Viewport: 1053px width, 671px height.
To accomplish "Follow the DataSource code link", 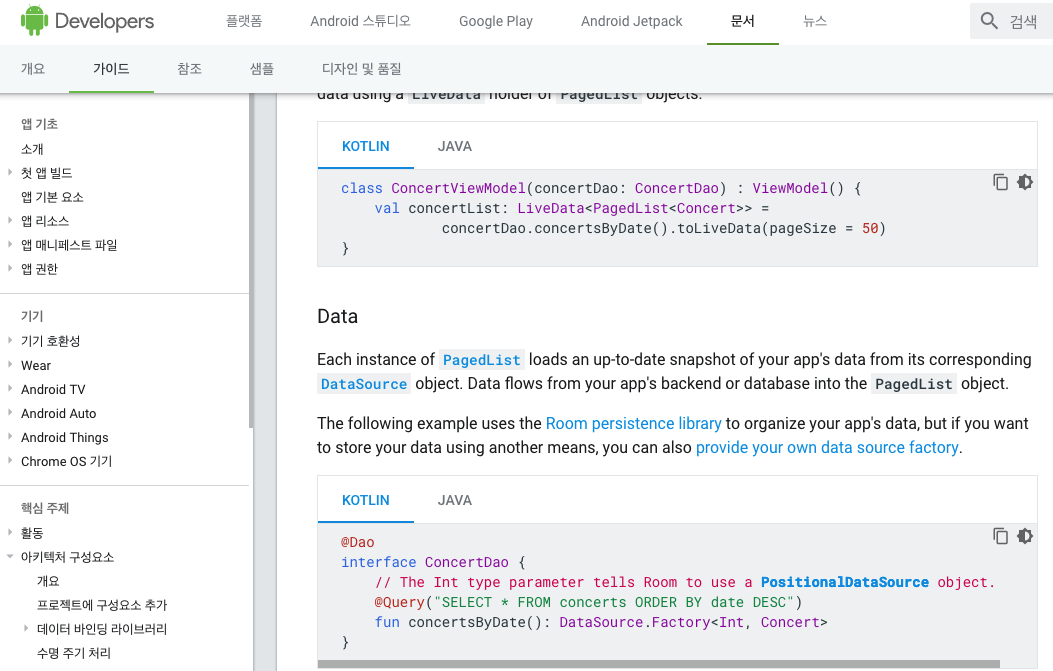I will pyautogui.click(x=364, y=384).
